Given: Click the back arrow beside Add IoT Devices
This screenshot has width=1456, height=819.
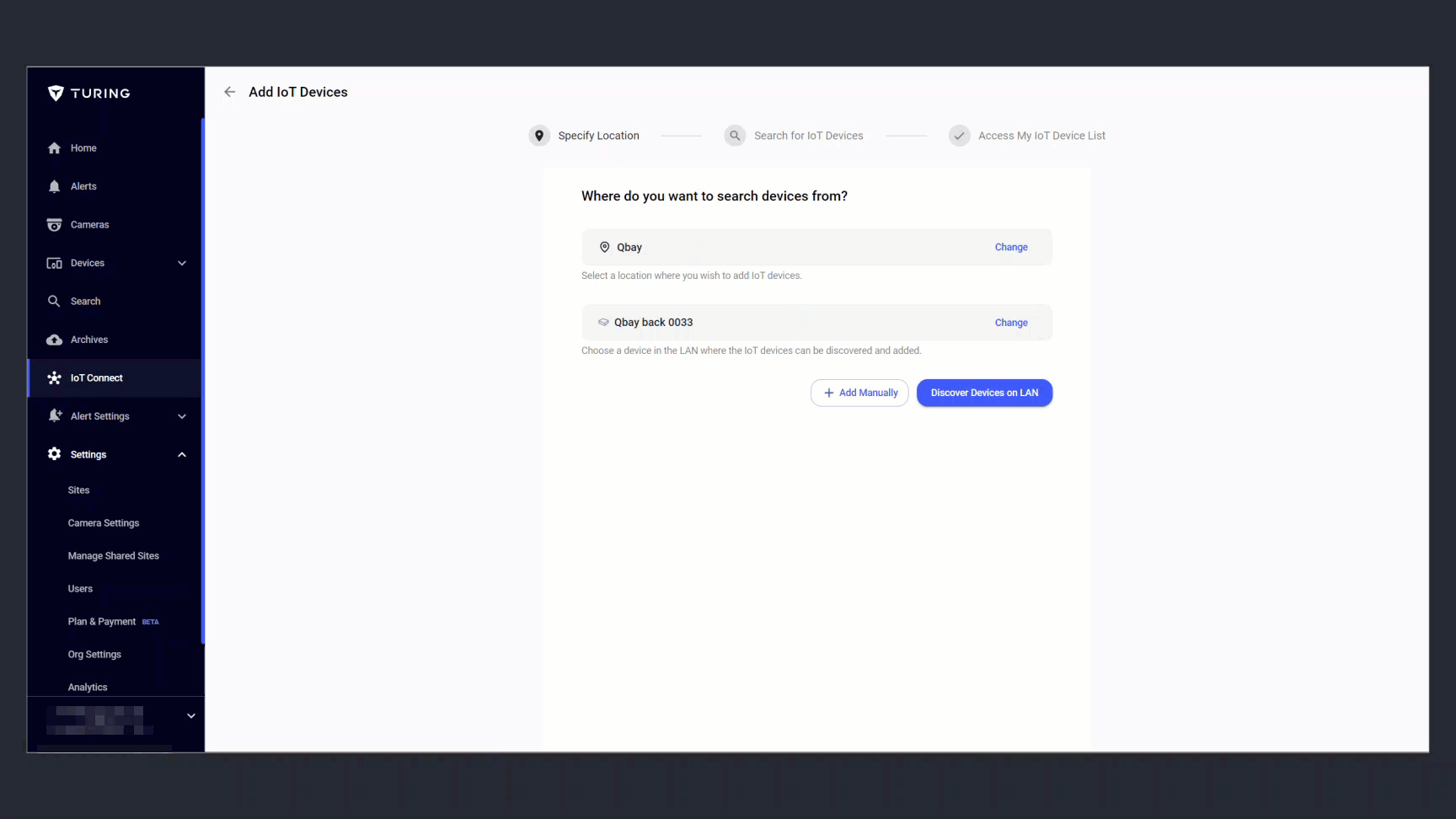Looking at the screenshot, I should 229,92.
